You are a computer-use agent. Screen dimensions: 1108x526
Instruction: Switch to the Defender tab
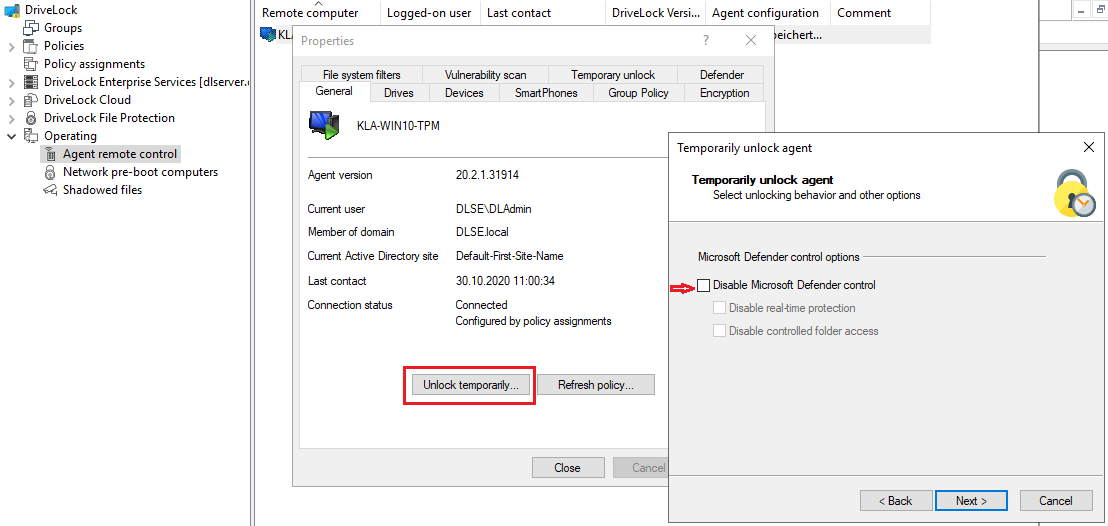tap(721, 74)
